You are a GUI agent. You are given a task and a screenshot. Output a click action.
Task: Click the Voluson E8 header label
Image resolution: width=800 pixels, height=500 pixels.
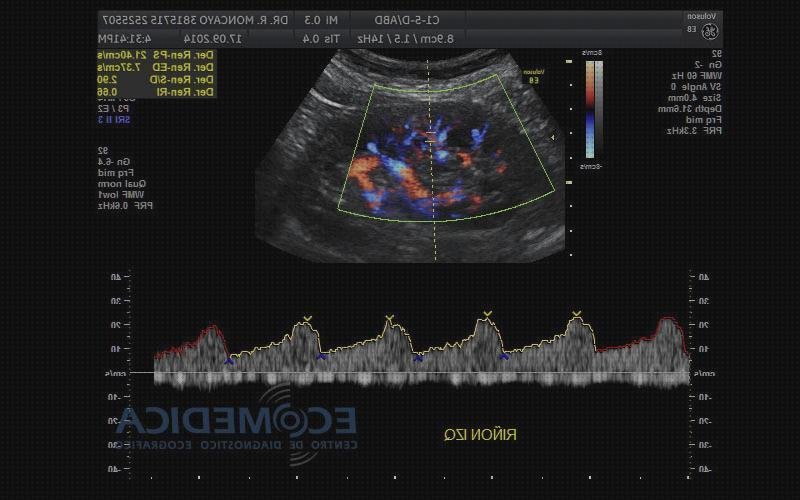[x=702, y=22]
